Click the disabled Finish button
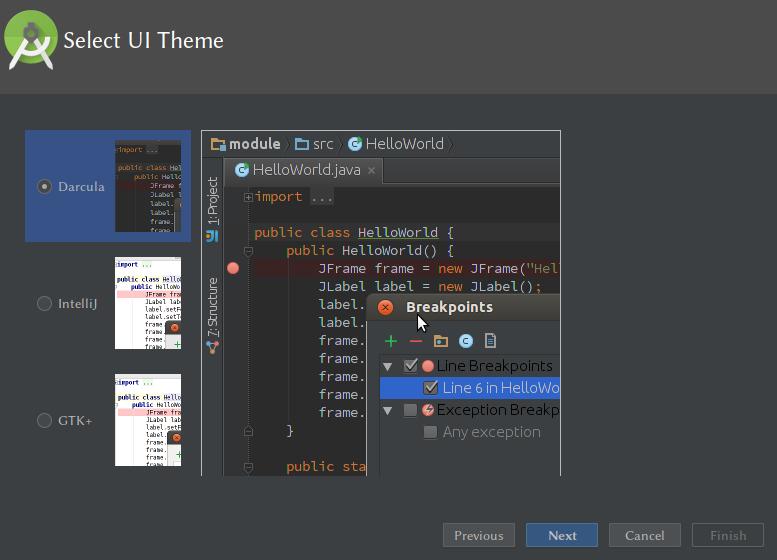The width and height of the screenshot is (777, 560). coord(728,535)
